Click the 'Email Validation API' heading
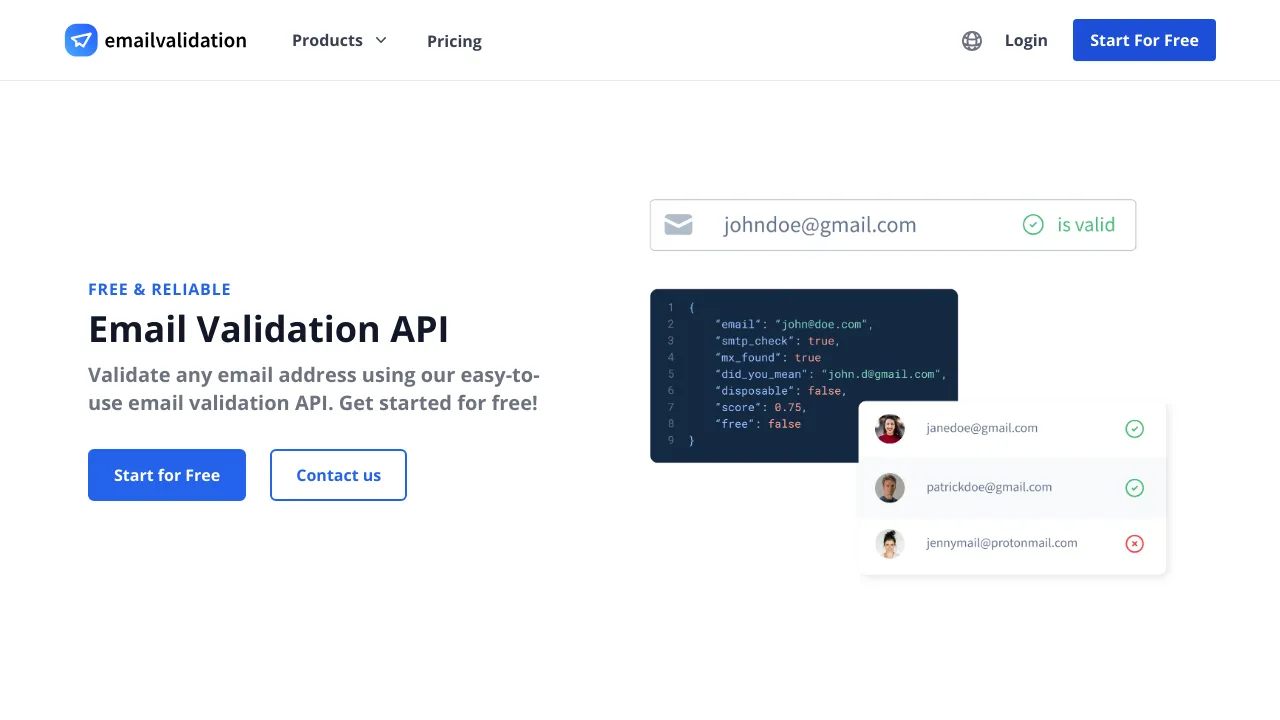1280x720 pixels. click(268, 329)
